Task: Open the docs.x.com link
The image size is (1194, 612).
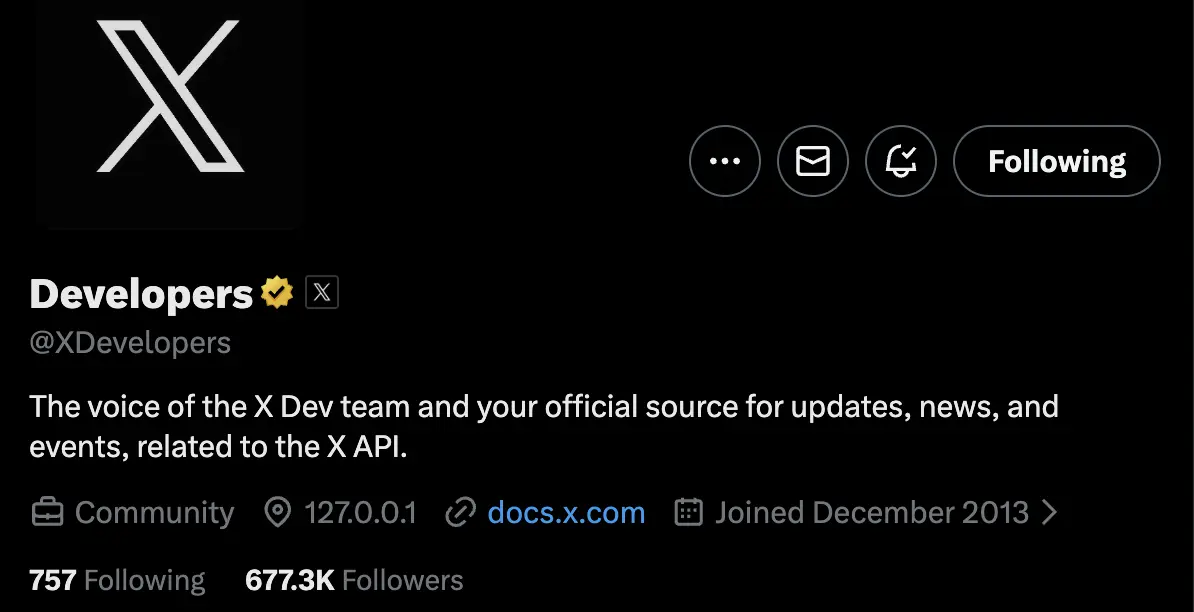Action: pos(566,513)
